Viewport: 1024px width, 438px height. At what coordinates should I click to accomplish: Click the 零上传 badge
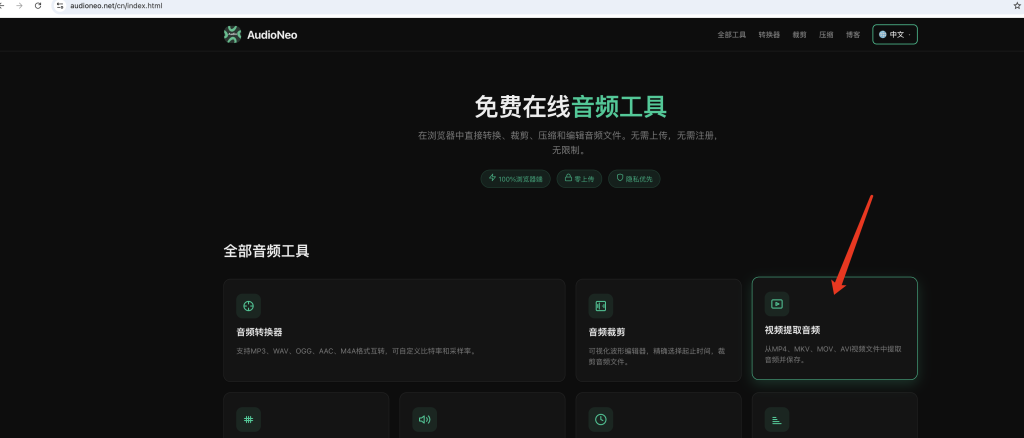coord(579,178)
